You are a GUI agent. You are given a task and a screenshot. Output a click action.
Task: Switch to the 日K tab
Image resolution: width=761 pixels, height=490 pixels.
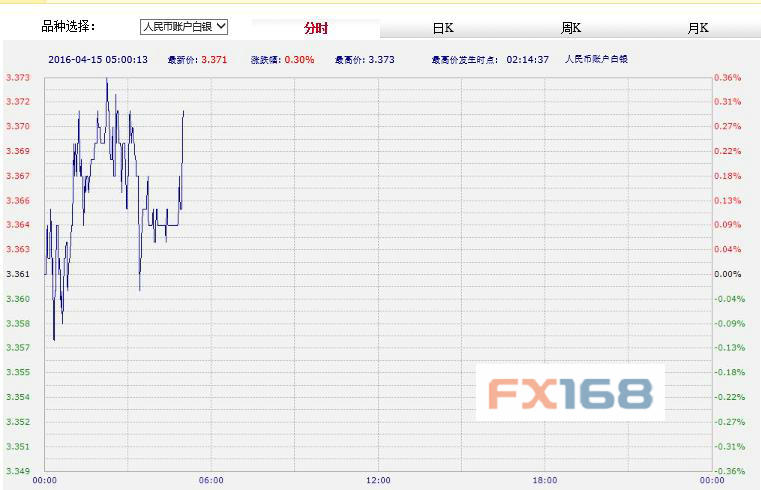click(443, 29)
